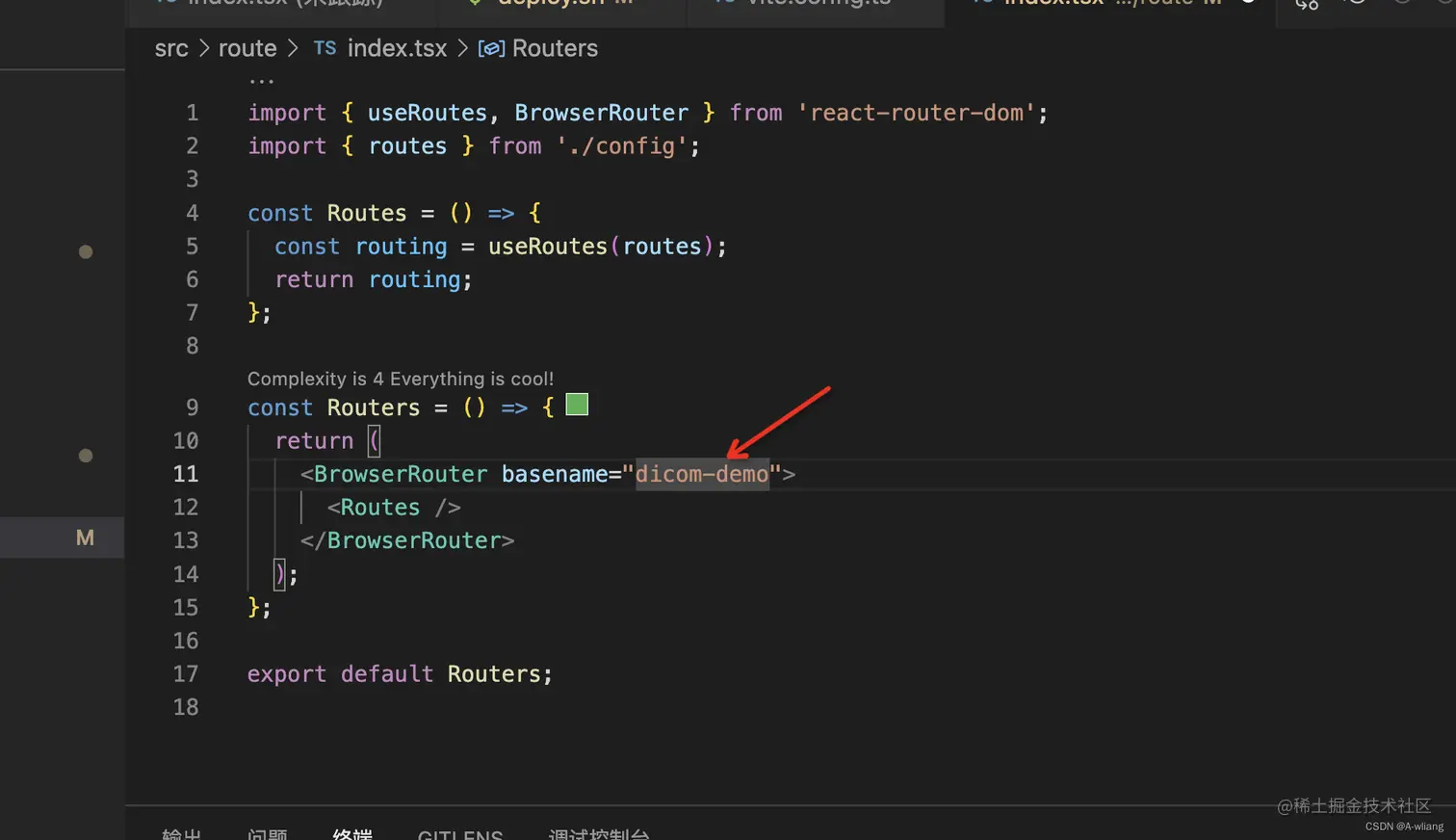Click line number 11 in the gutter

pos(186,474)
